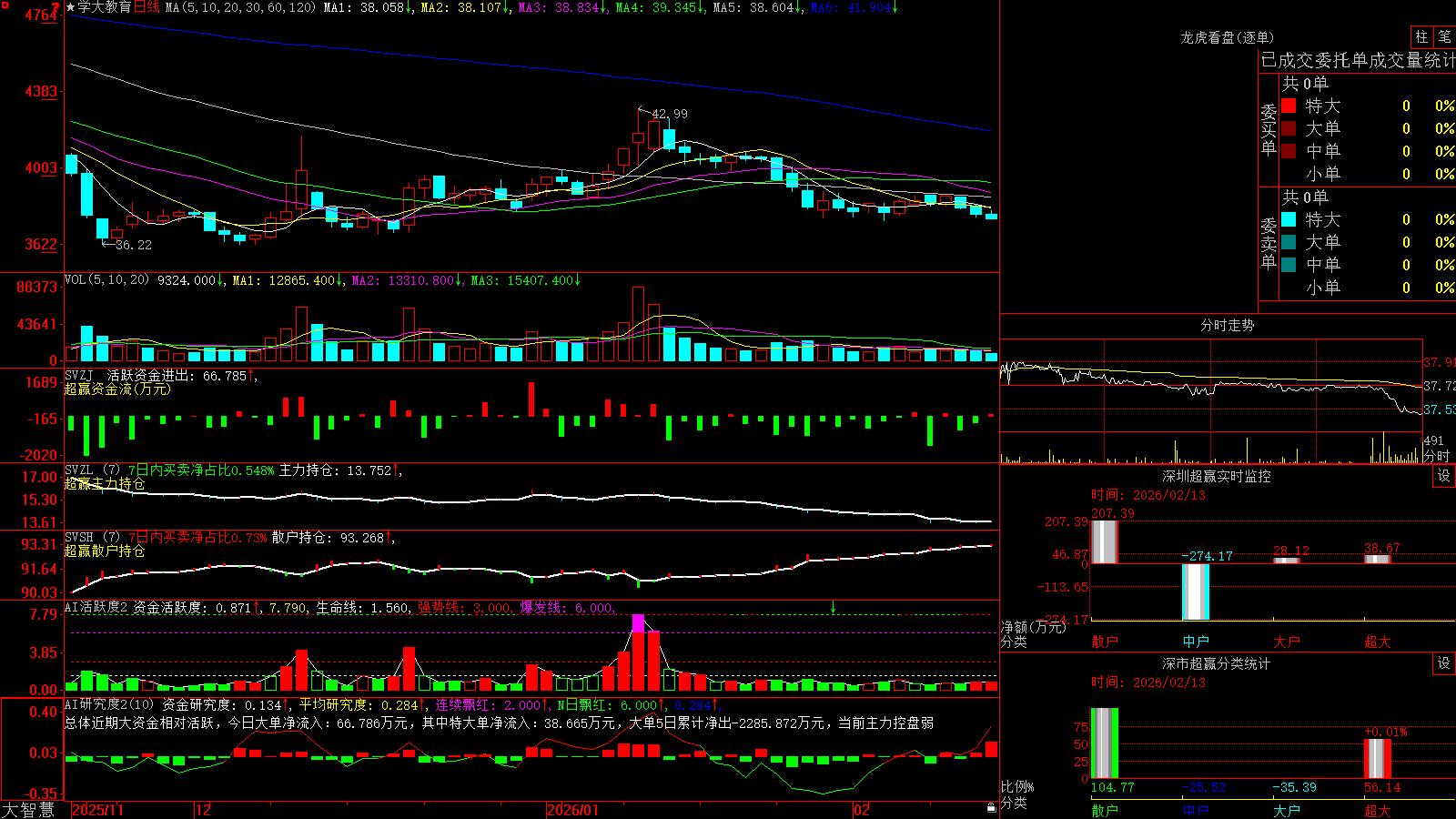Click the SVSH (7) indicator name
Screen dimensions: 1456x819
coord(92,538)
